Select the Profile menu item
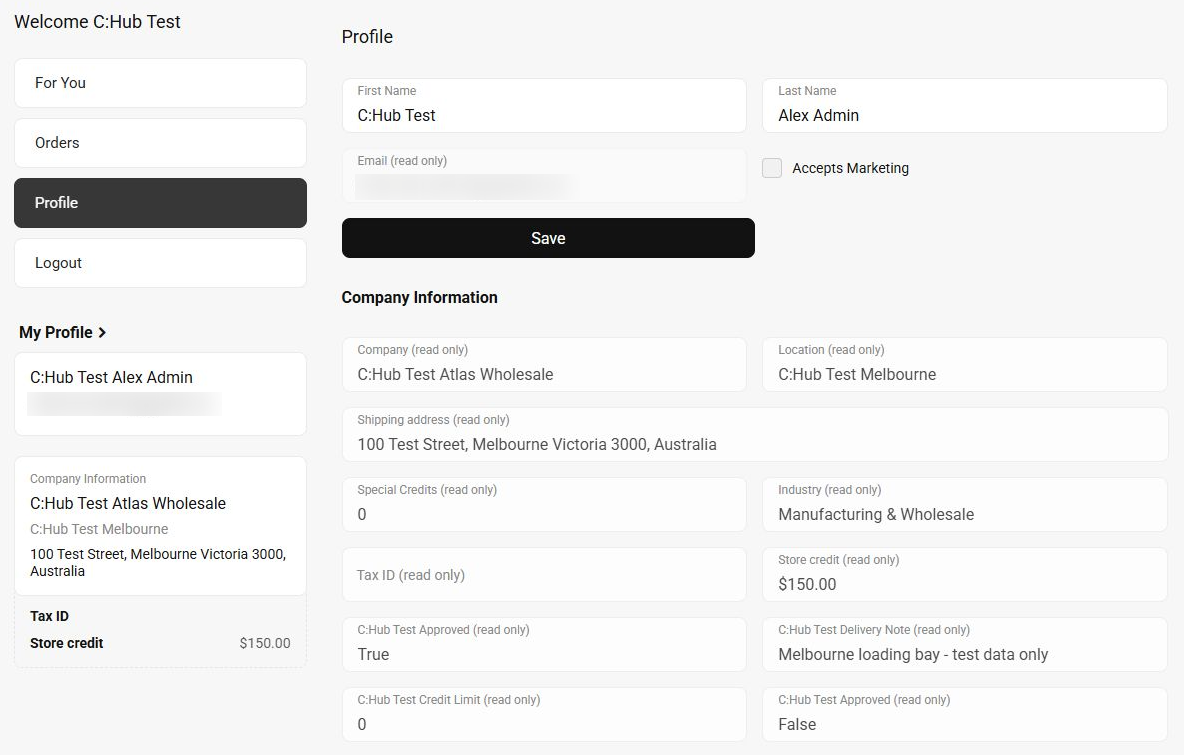This screenshot has height=755, width=1184. click(x=160, y=203)
